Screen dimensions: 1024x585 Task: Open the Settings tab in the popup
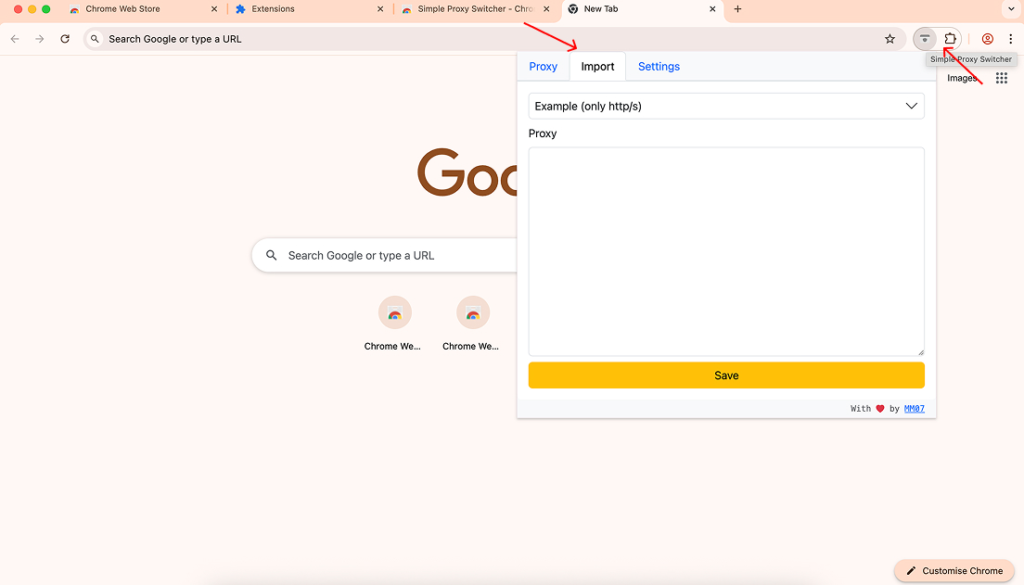(658, 66)
